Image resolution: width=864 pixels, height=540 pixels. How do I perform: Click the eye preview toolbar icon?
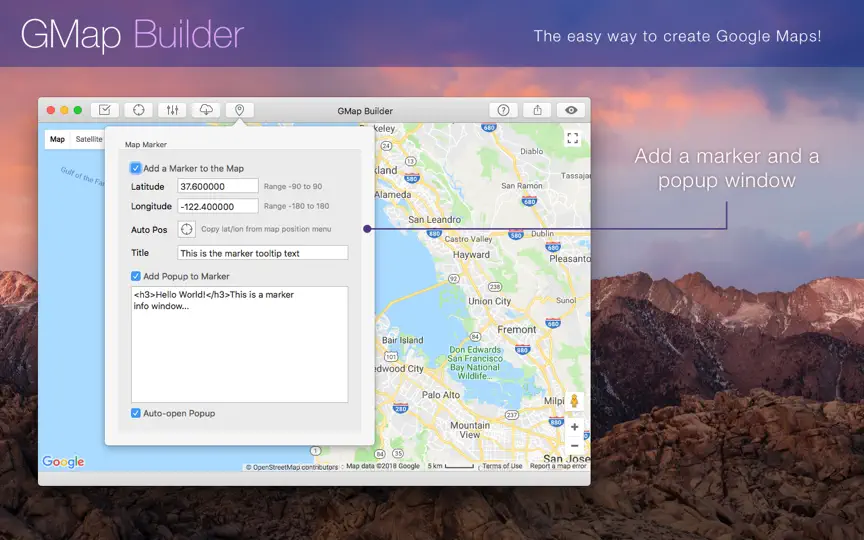[x=571, y=110]
